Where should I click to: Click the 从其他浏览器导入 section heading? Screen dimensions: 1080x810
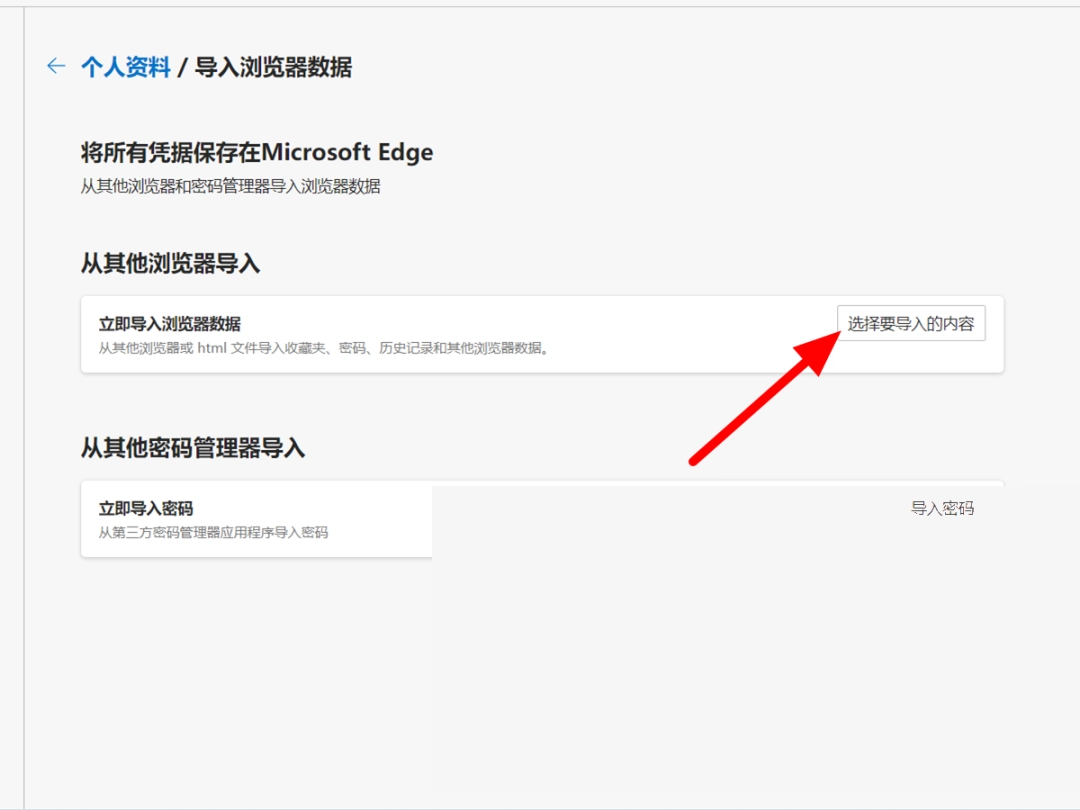[x=170, y=263]
